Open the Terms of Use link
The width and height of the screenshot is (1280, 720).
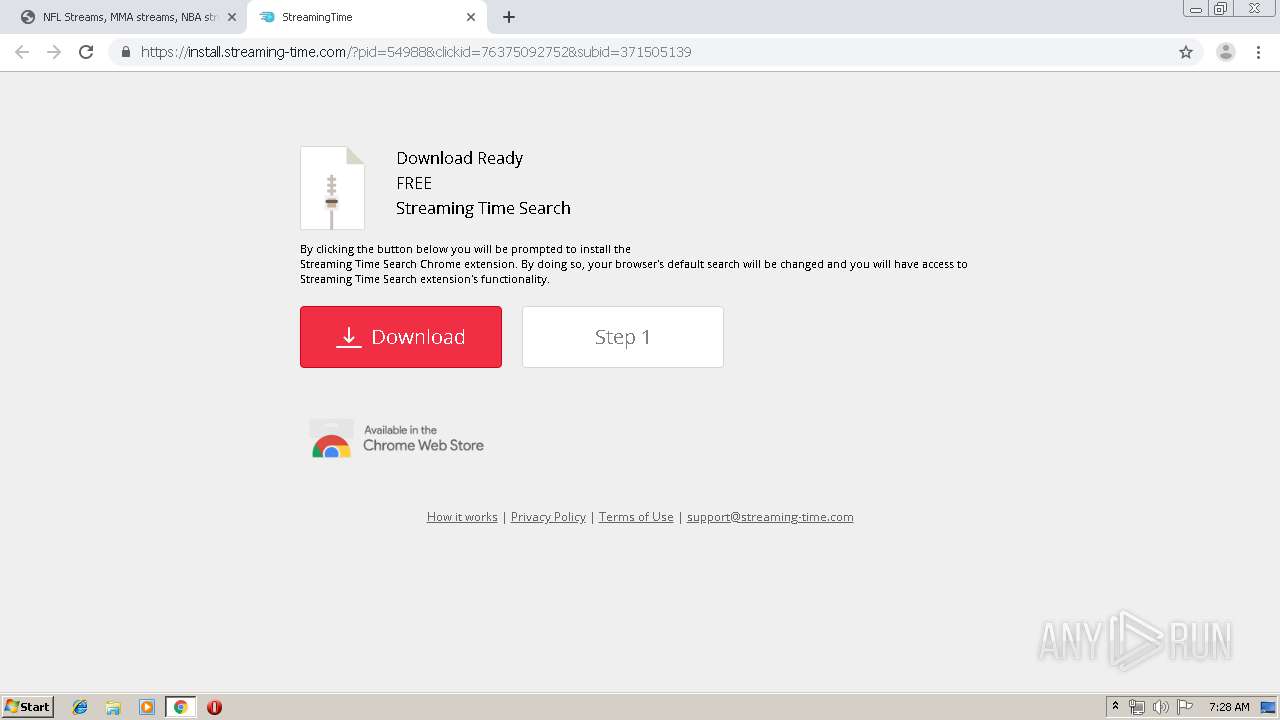point(636,517)
